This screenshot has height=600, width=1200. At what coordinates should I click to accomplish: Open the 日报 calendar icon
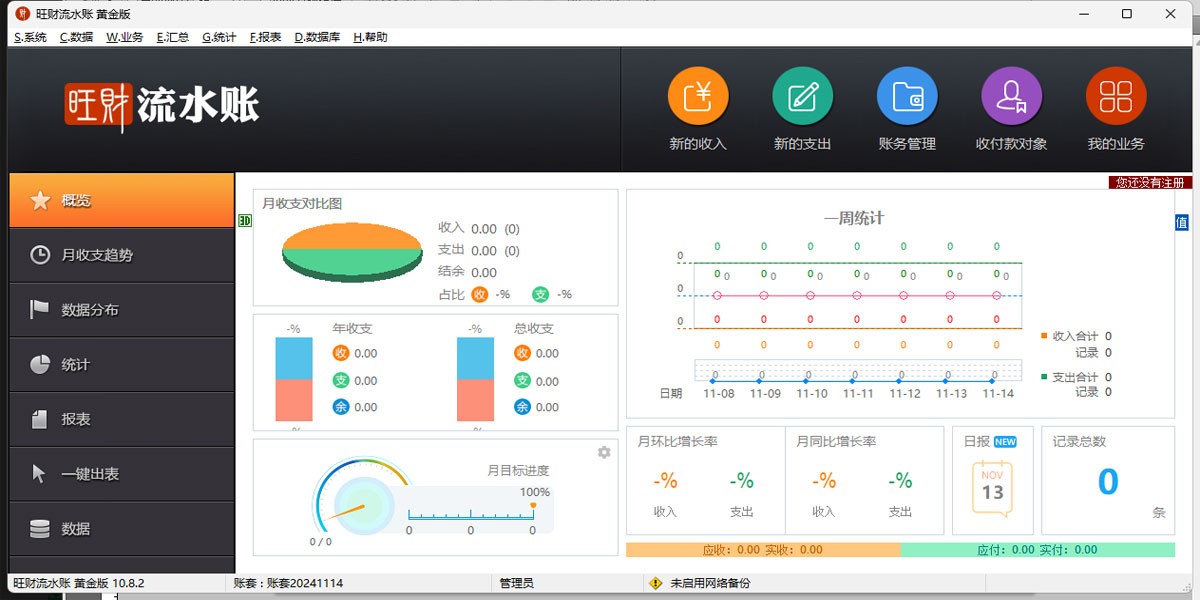point(992,489)
